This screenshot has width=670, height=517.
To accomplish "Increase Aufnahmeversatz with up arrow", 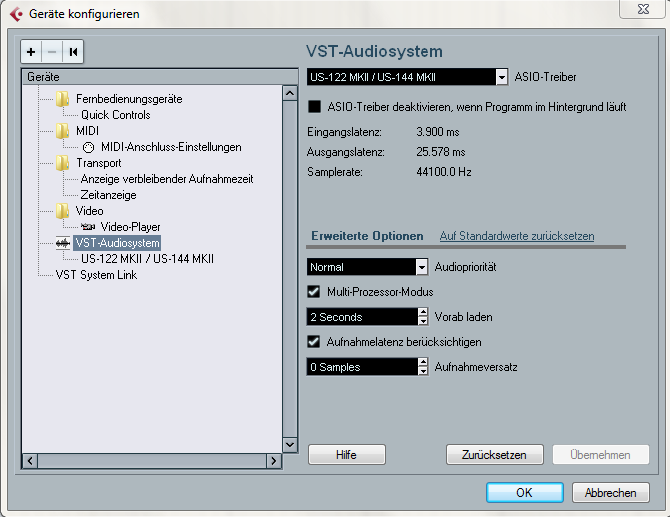I will pos(423,363).
